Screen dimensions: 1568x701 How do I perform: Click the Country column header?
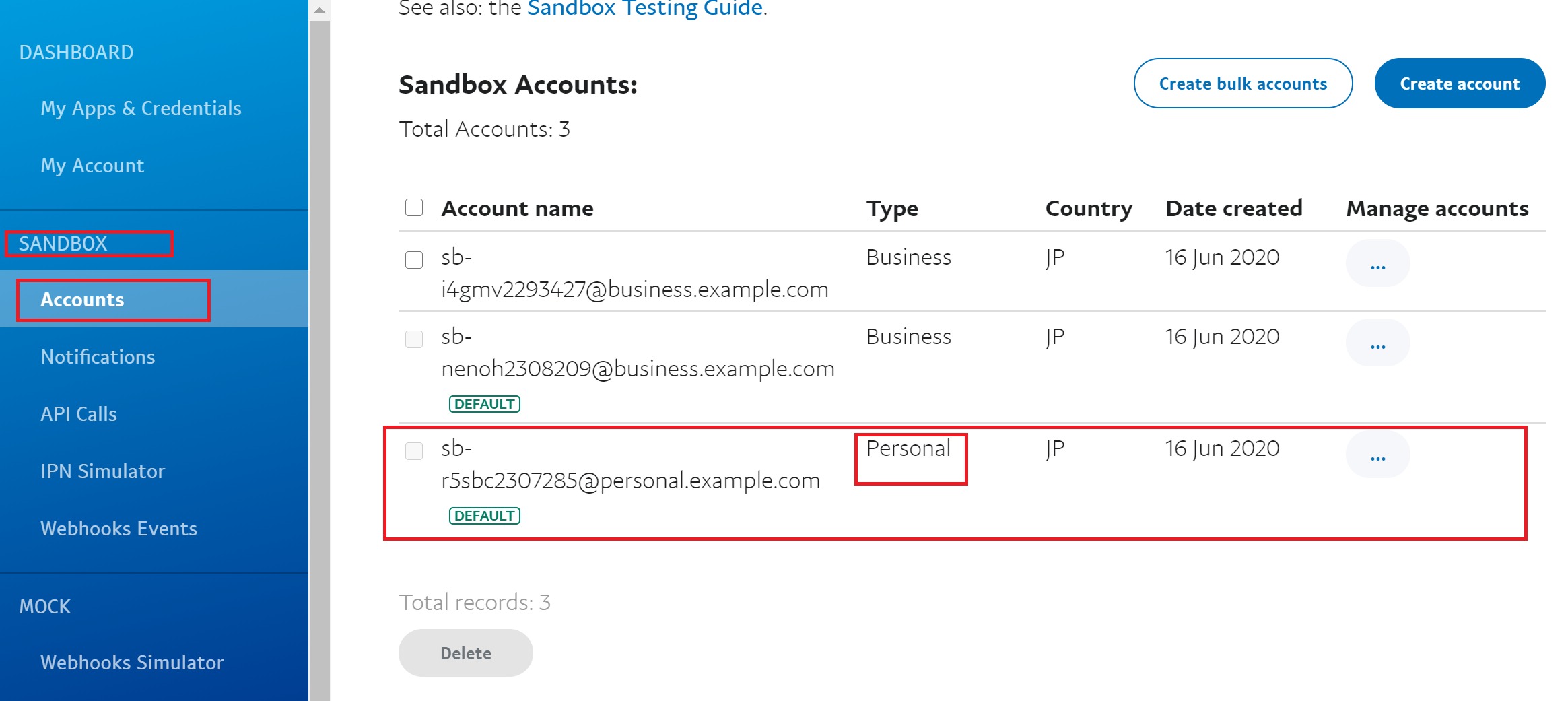click(x=1089, y=209)
